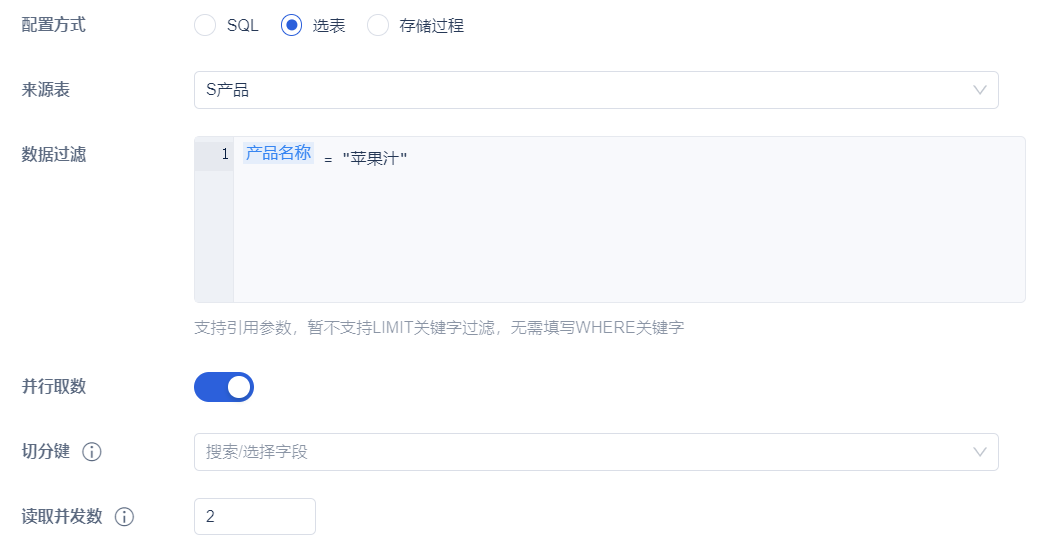Open the 来源表 dropdown showing S产品
The height and width of the screenshot is (541, 1048).
click(596, 90)
